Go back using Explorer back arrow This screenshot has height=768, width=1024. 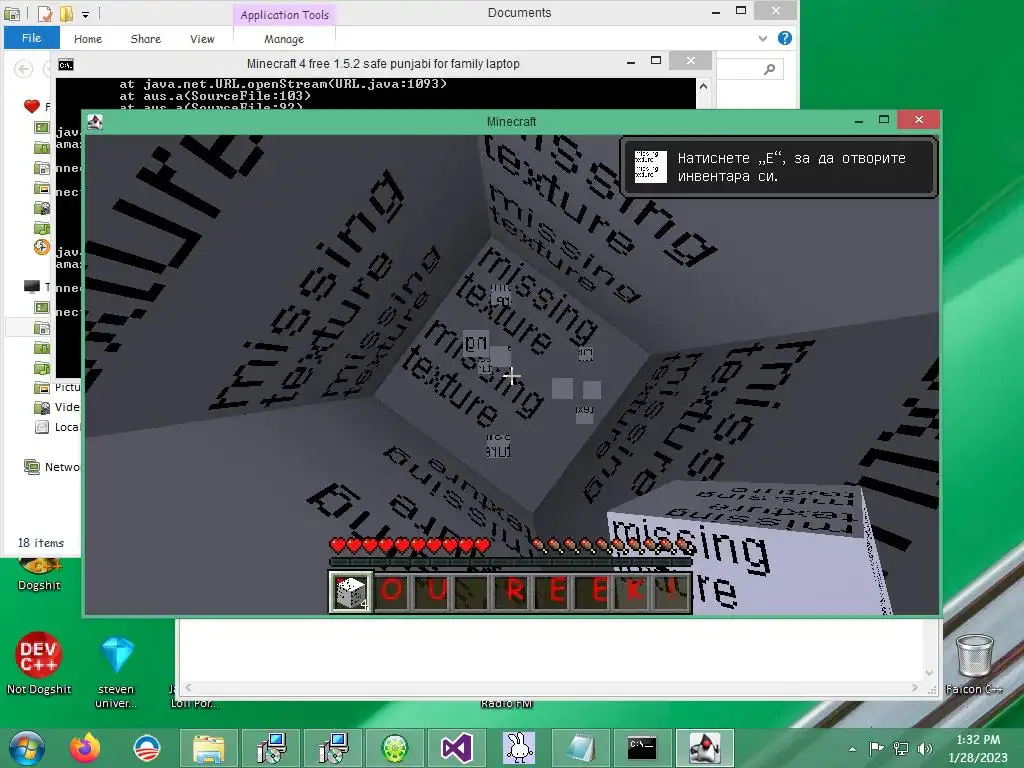click(24, 69)
